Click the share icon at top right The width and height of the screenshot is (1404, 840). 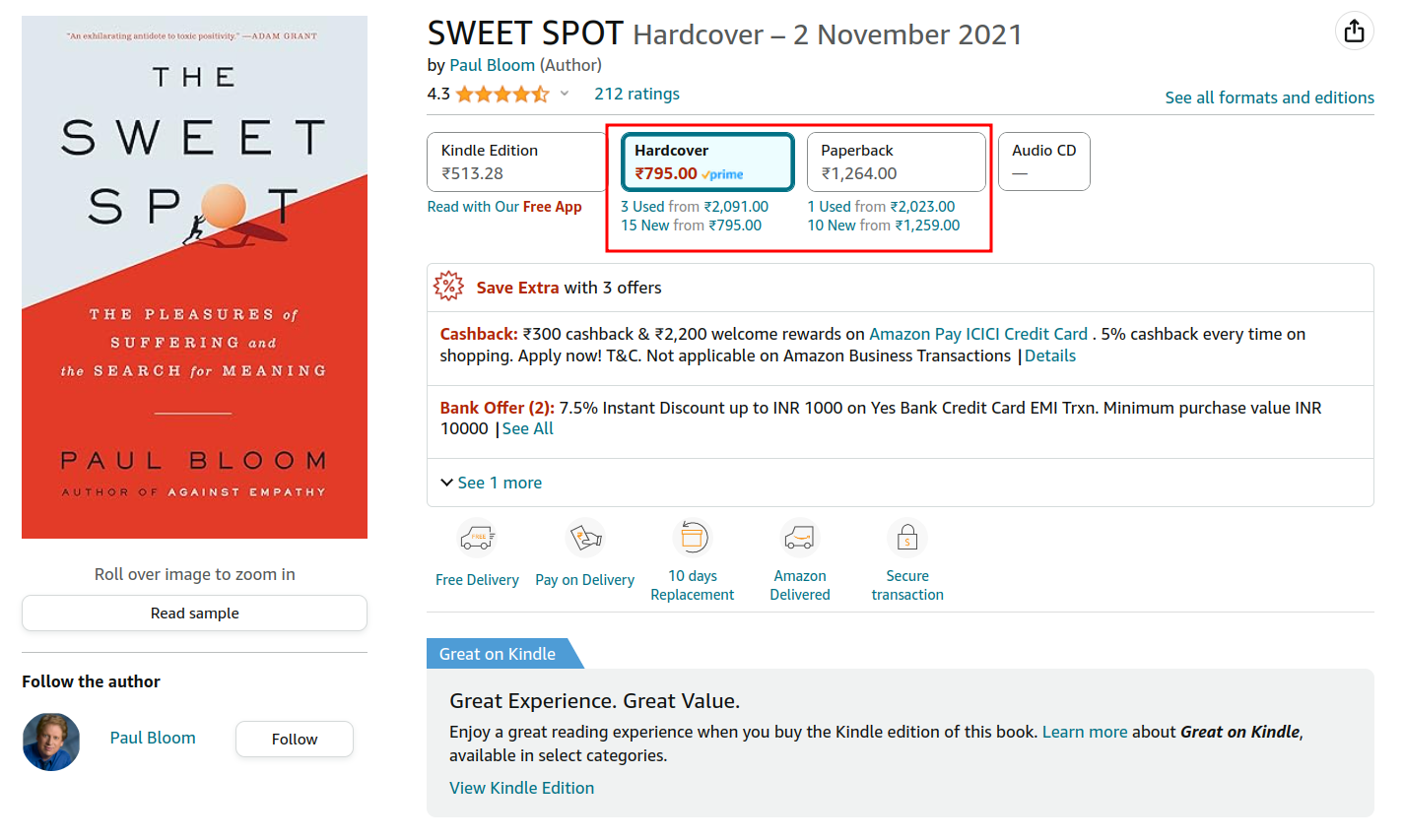pos(1354,31)
